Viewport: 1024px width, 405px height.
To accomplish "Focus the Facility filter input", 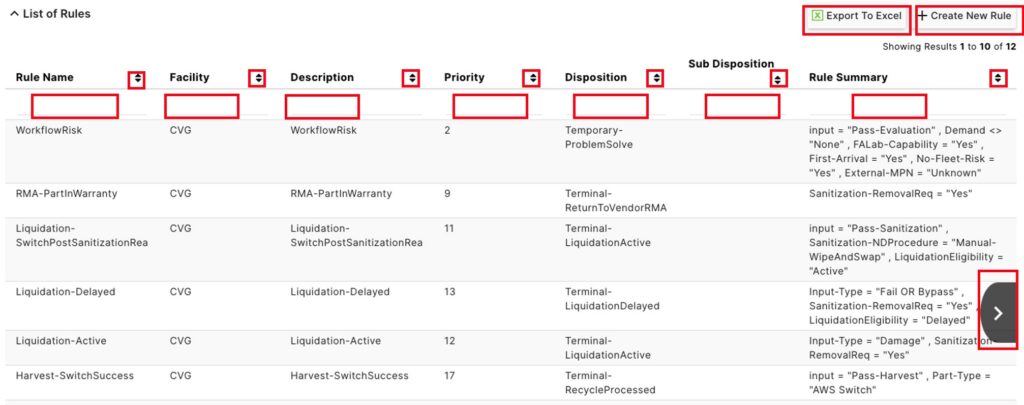I will (x=202, y=106).
